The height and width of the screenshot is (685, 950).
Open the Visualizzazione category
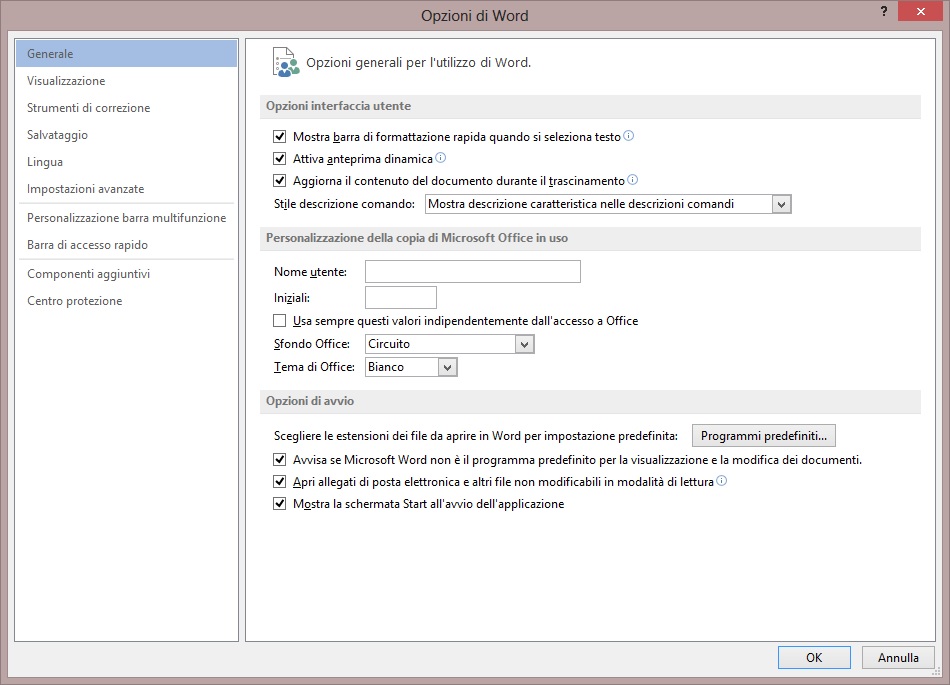coord(126,81)
